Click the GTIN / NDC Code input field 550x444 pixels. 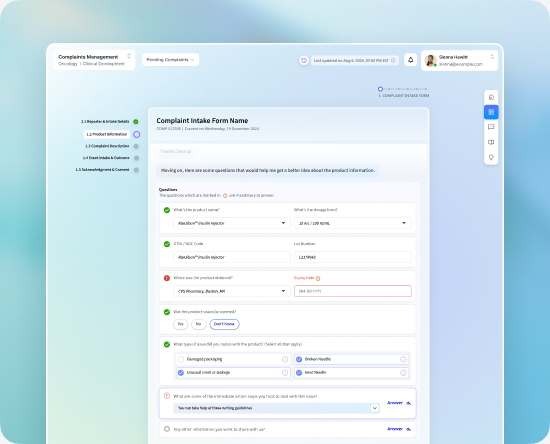pyautogui.click(x=232, y=257)
